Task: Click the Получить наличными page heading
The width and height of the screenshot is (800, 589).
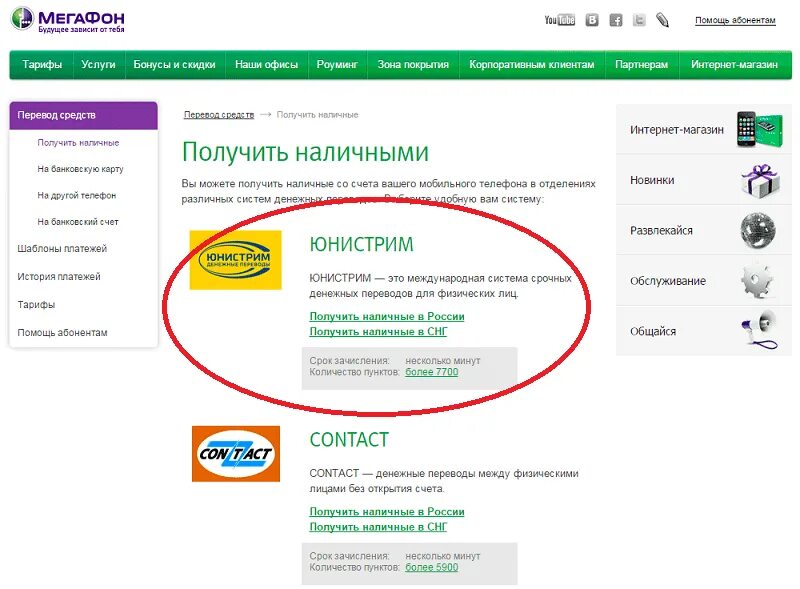Action: click(305, 152)
